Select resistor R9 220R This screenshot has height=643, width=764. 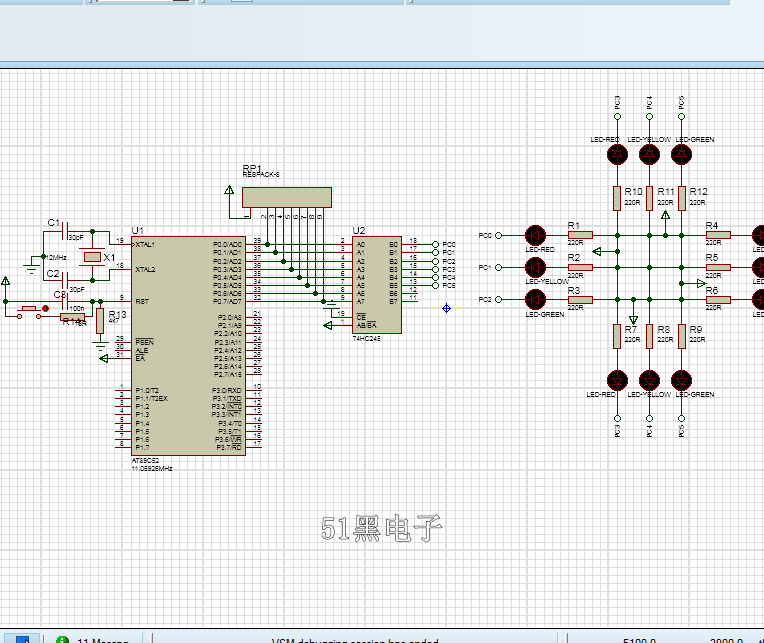coord(682,336)
